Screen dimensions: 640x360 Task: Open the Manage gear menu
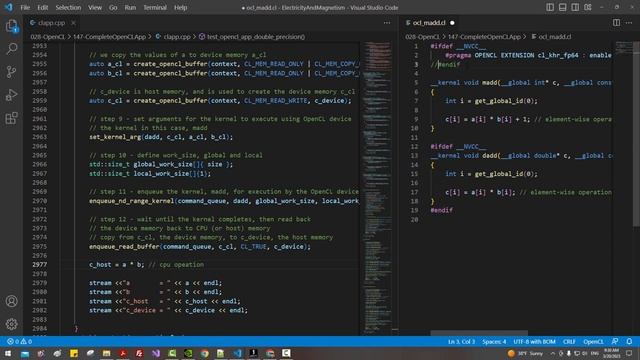(x=11, y=324)
